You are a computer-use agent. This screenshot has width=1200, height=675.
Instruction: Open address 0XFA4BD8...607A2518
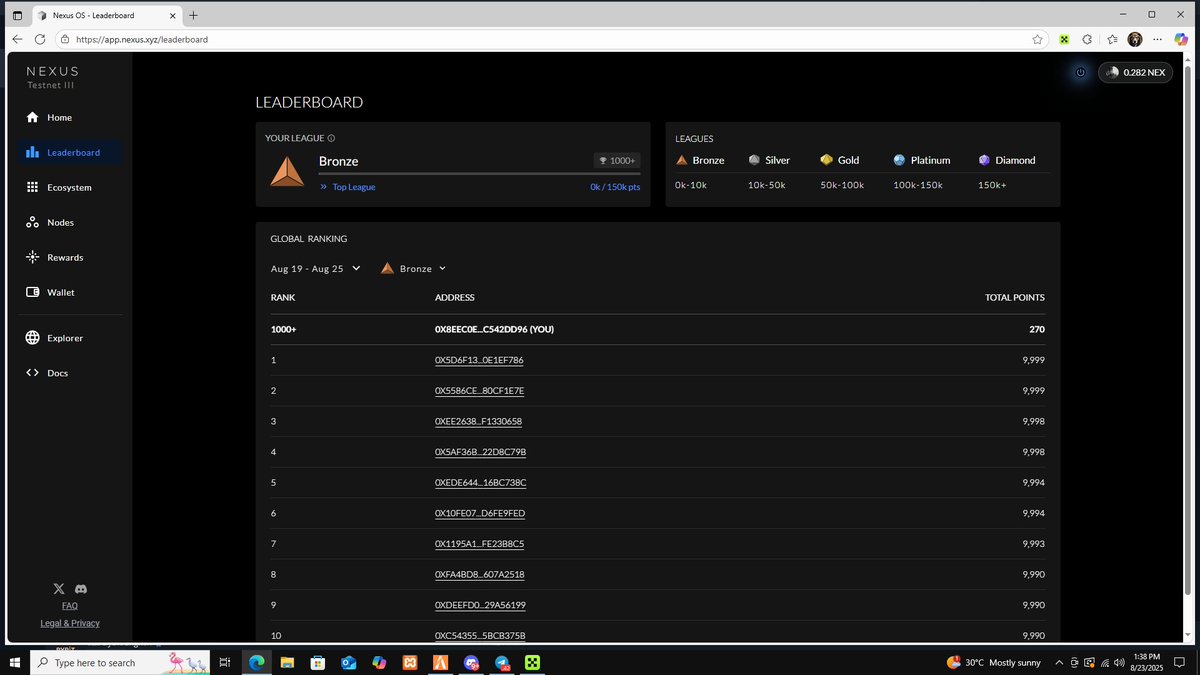[x=480, y=574]
